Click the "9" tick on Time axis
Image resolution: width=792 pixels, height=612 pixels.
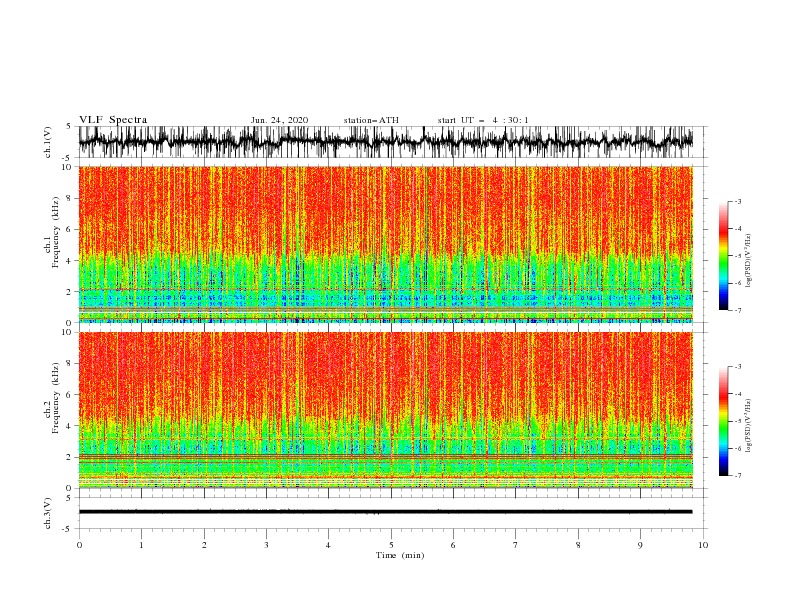point(640,545)
